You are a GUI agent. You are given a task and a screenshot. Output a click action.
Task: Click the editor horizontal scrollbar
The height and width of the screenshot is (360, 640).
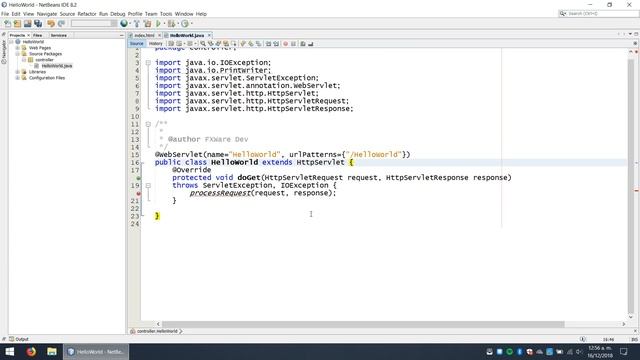(x=363, y=324)
